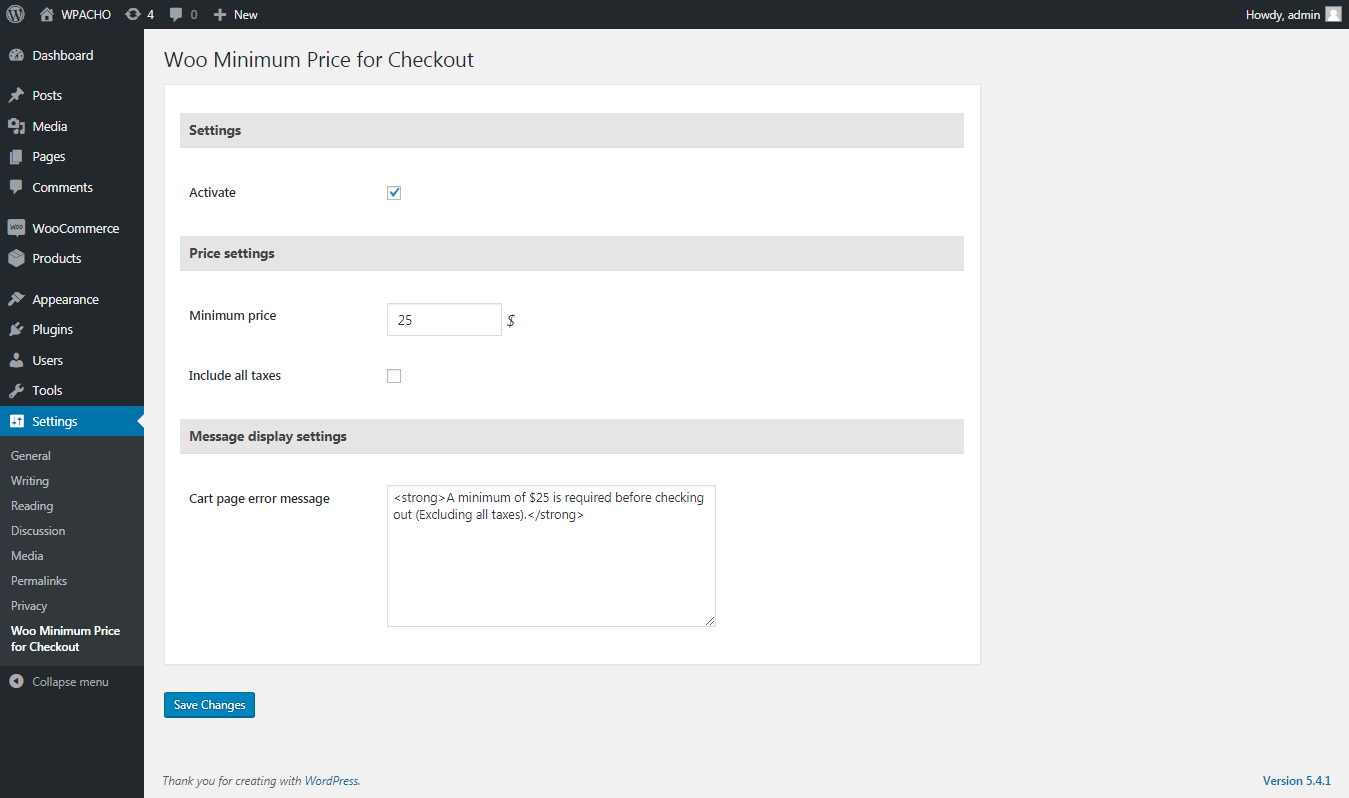The image size is (1349, 798).
Task: Go to the General settings submenu
Action: point(31,456)
